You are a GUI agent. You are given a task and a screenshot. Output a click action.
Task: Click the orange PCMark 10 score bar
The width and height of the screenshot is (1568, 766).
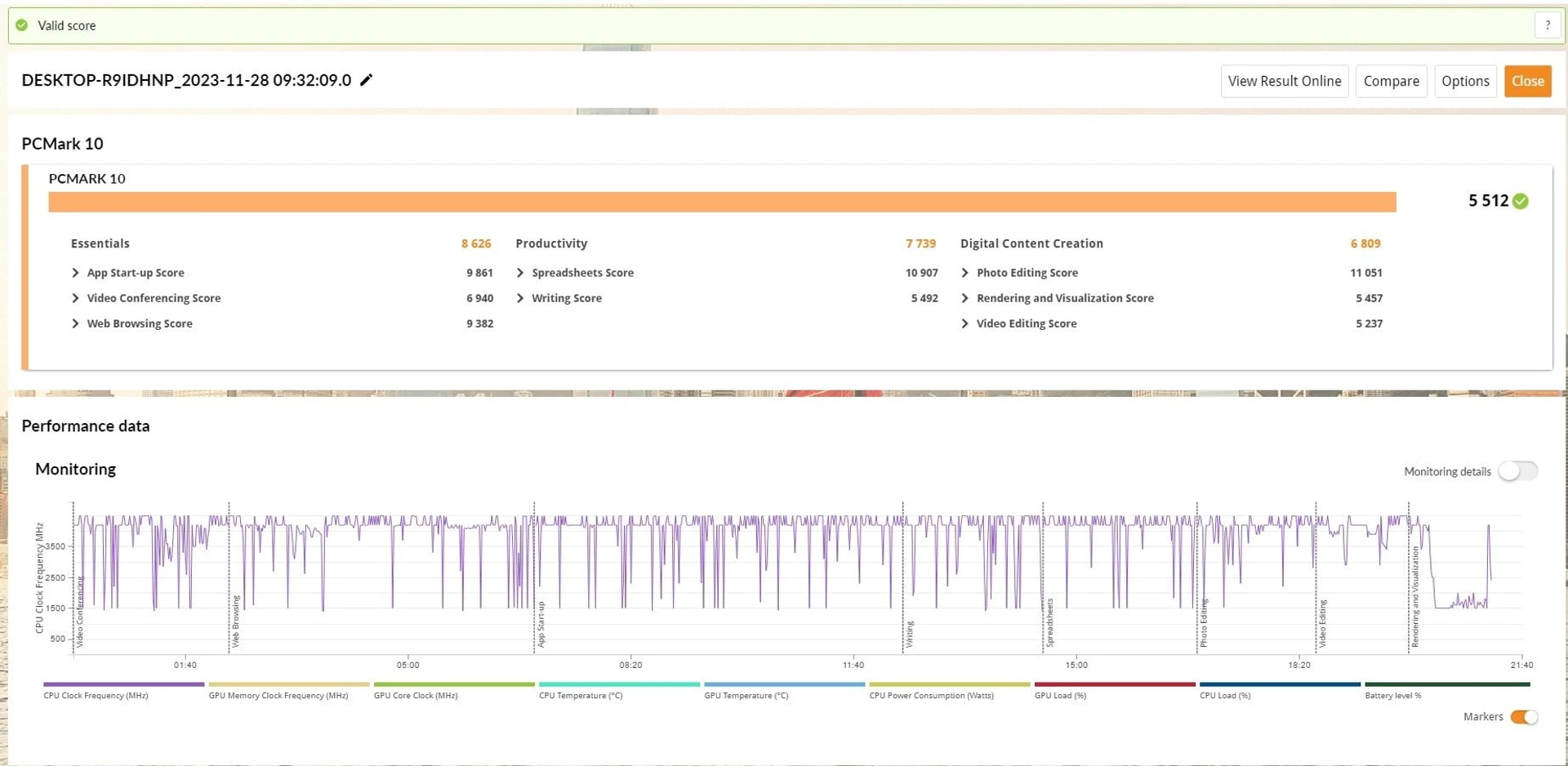click(722, 202)
